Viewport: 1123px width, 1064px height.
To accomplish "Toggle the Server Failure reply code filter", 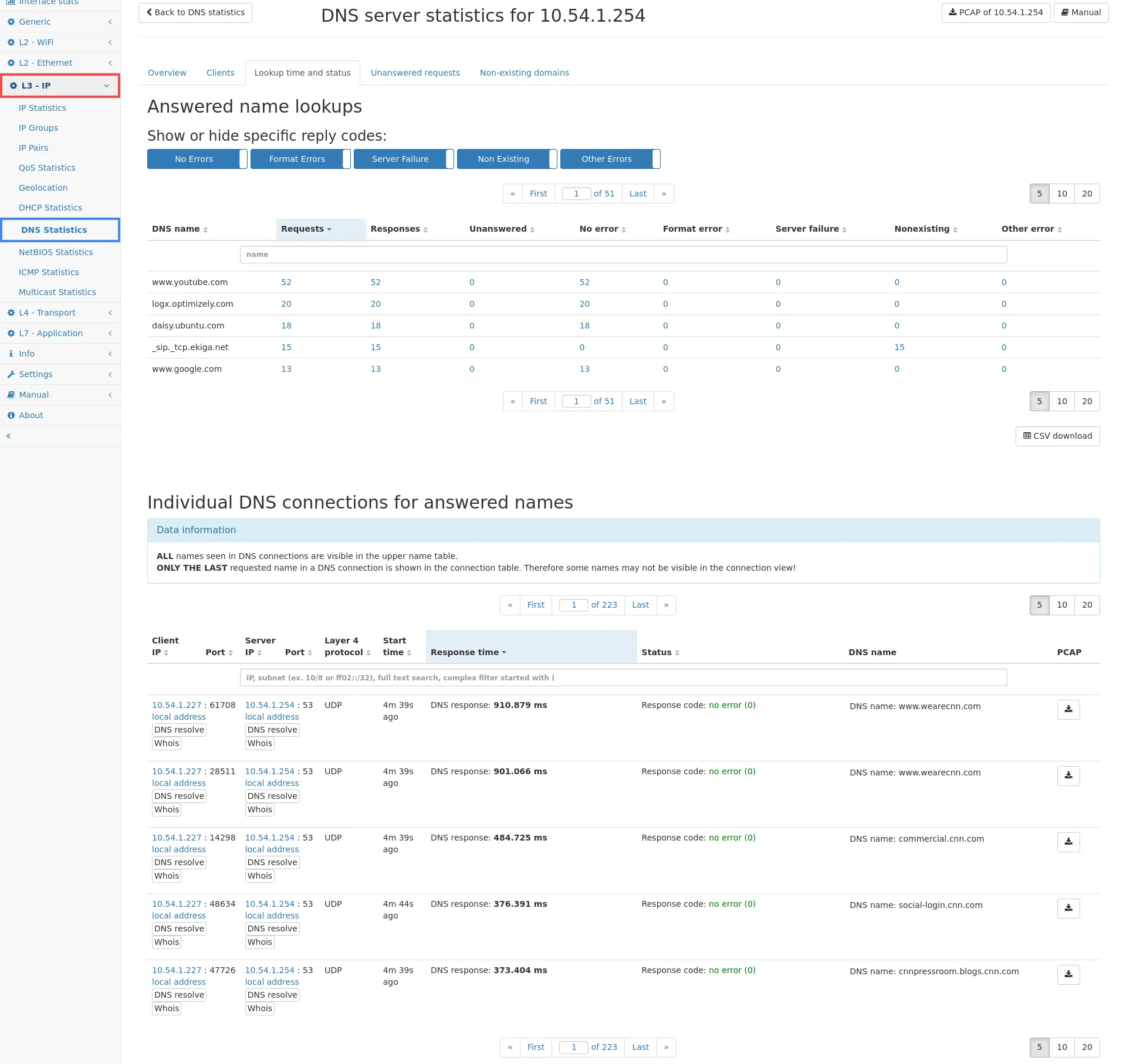I will tap(403, 159).
